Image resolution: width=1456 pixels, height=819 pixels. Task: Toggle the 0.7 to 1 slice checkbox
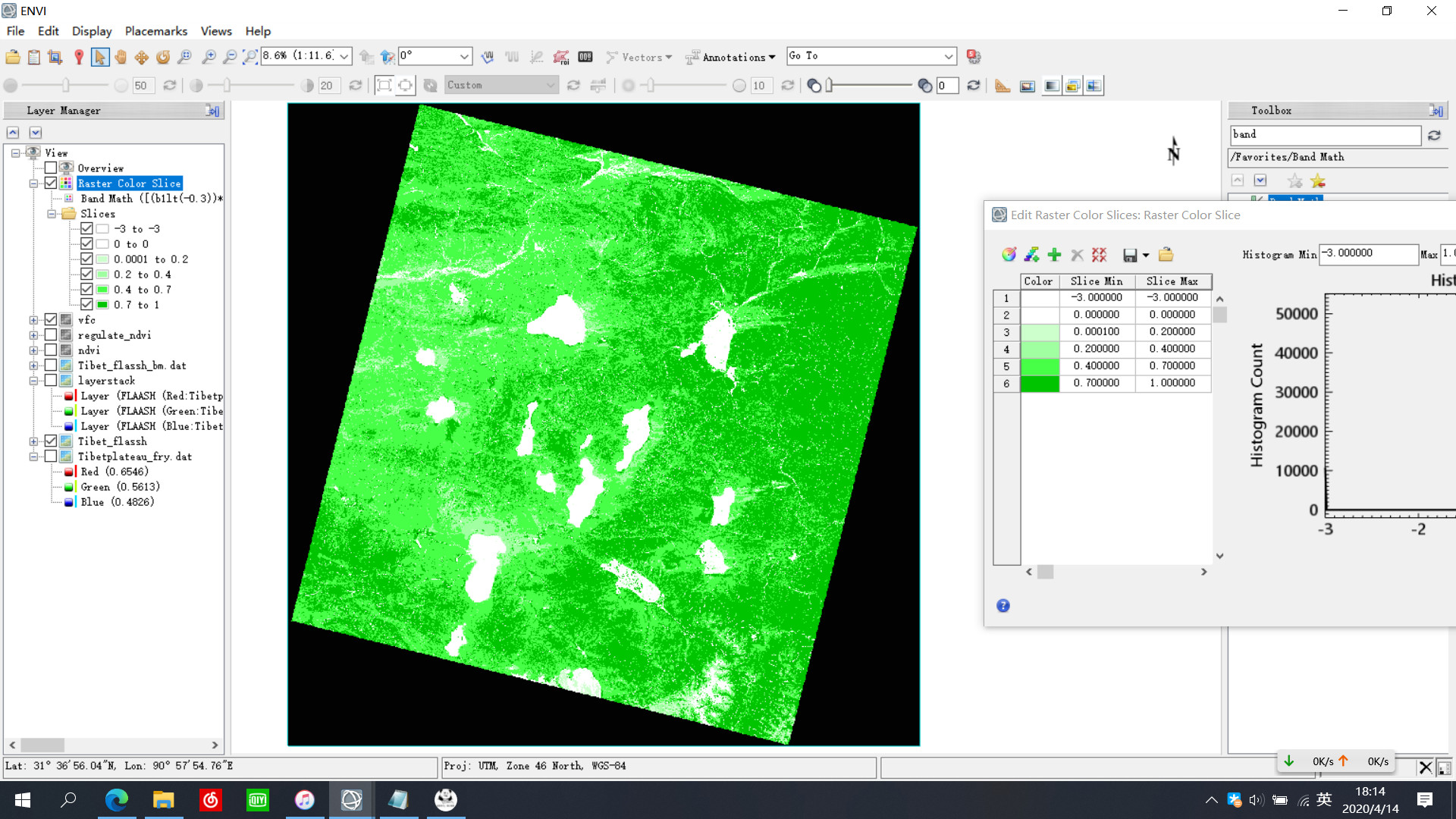pos(86,305)
